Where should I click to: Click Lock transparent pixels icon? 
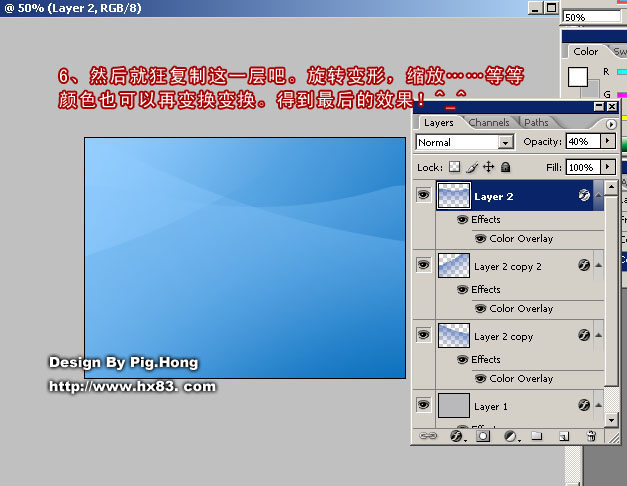tap(454, 167)
